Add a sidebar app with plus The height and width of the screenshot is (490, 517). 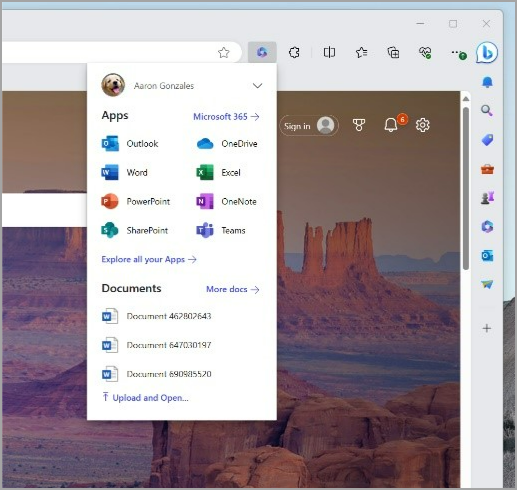[487, 328]
